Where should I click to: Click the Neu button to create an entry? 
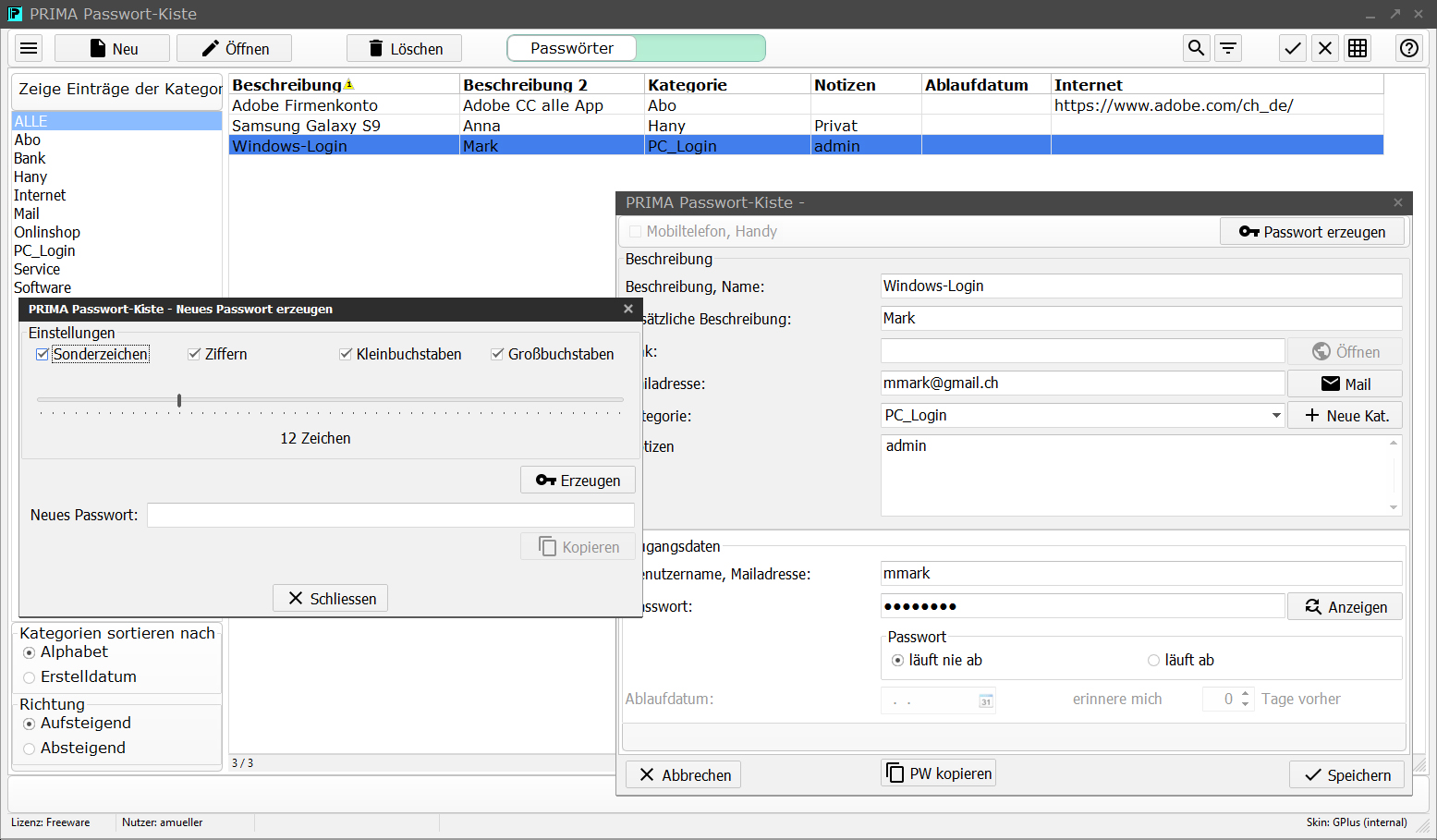point(112,48)
